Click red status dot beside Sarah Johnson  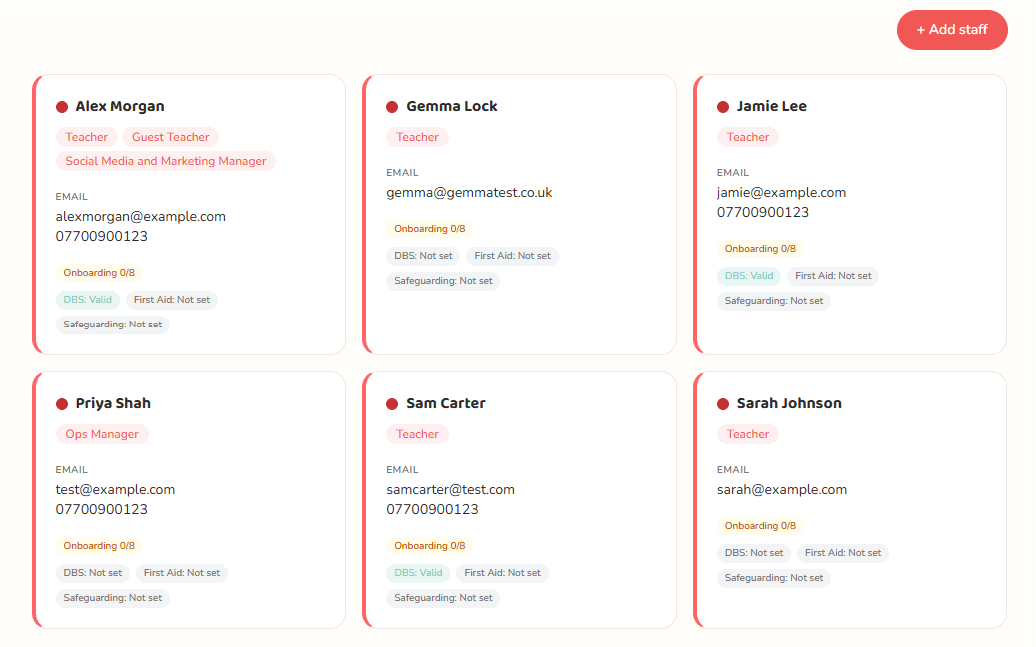723,404
